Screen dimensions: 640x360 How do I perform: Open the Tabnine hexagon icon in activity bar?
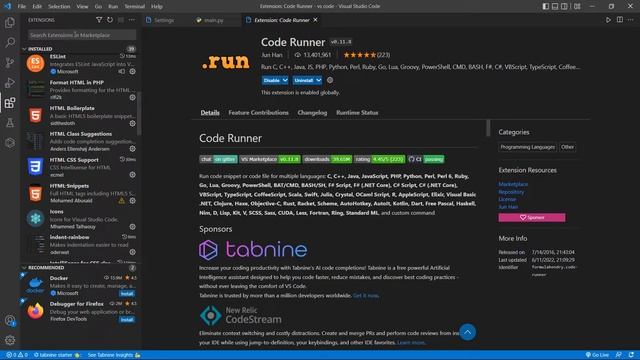click(10, 142)
